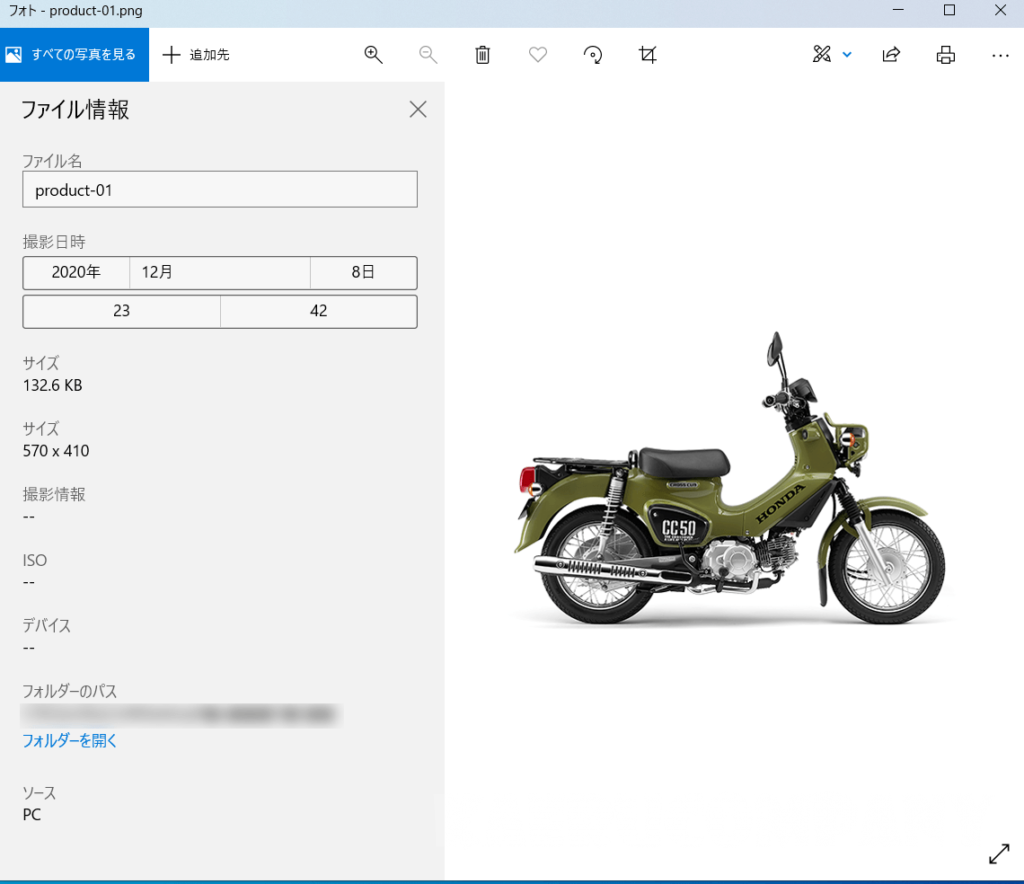Open folder via フォルダーを開く link
This screenshot has height=884, width=1024.
coord(70,741)
